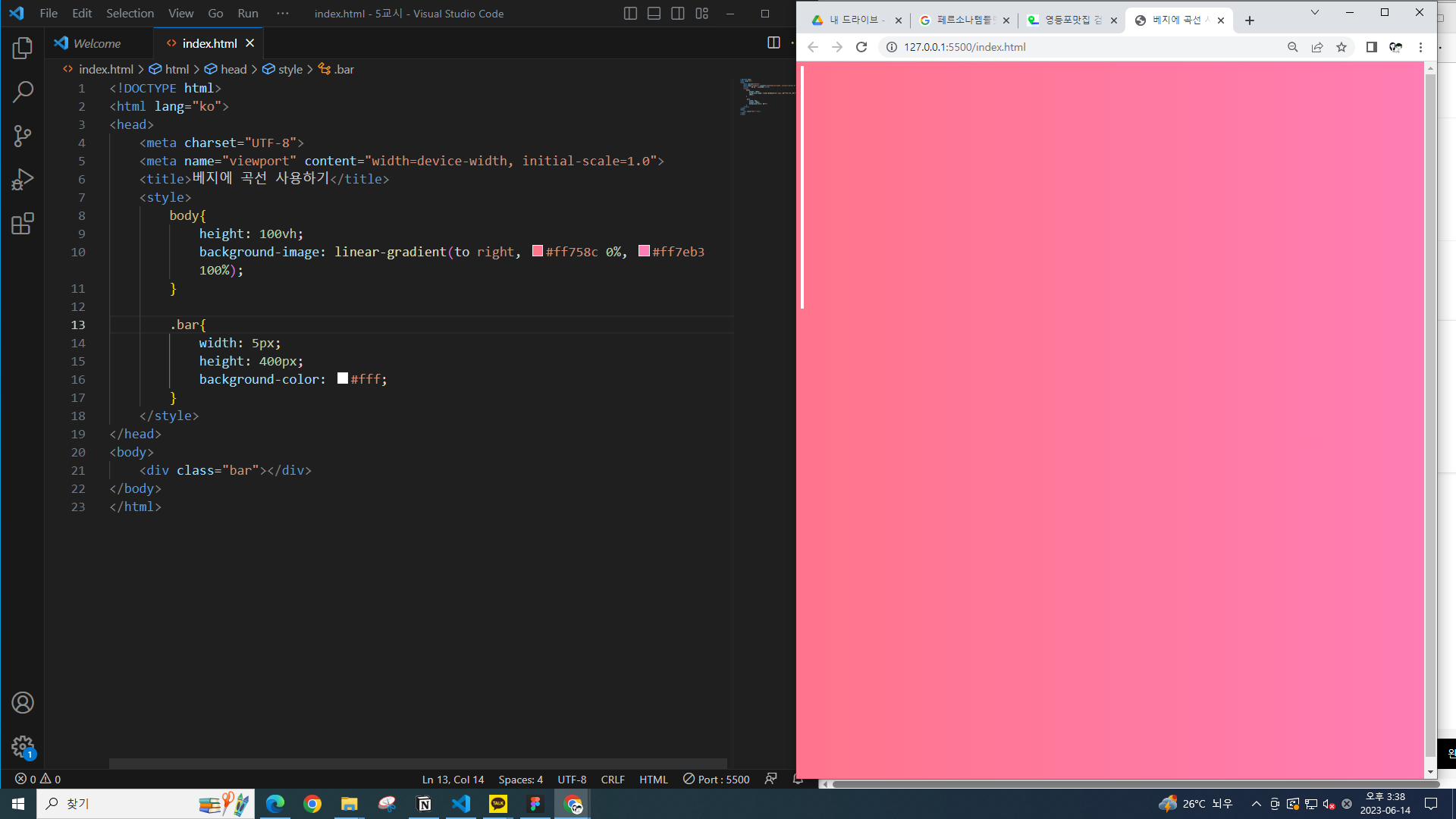Toggle the bottom panel layout button

(654, 14)
